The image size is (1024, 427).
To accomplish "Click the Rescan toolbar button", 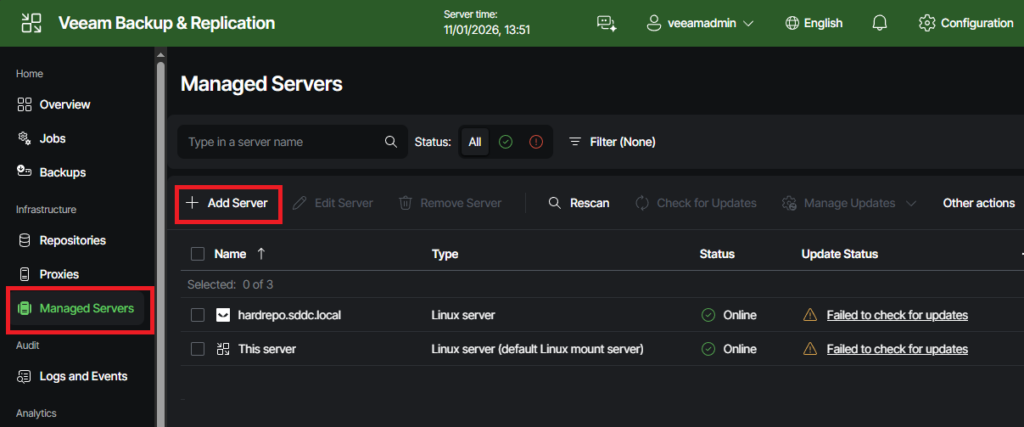I will coord(579,203).
